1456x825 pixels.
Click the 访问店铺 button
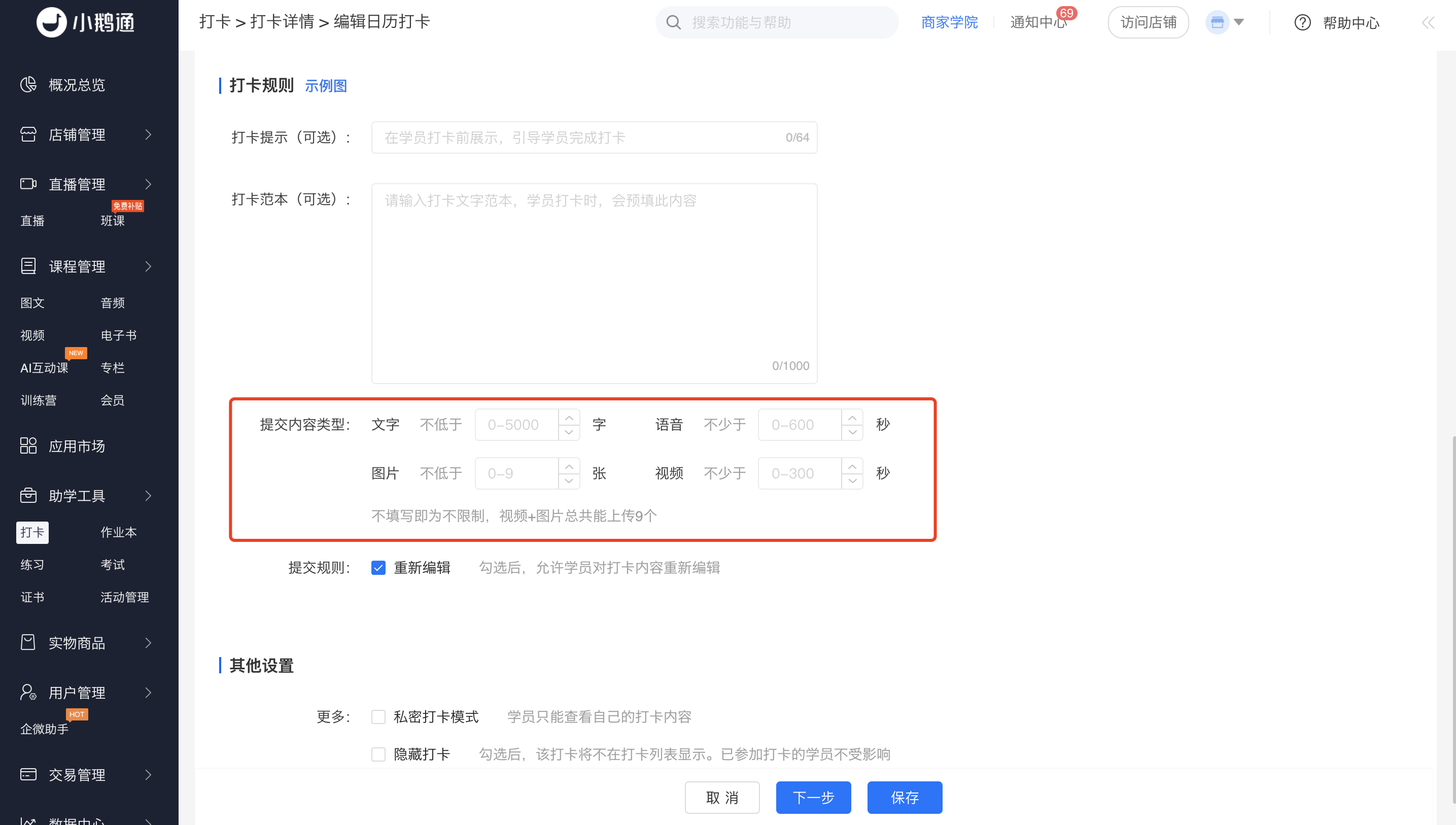(x=1148, y=22)
